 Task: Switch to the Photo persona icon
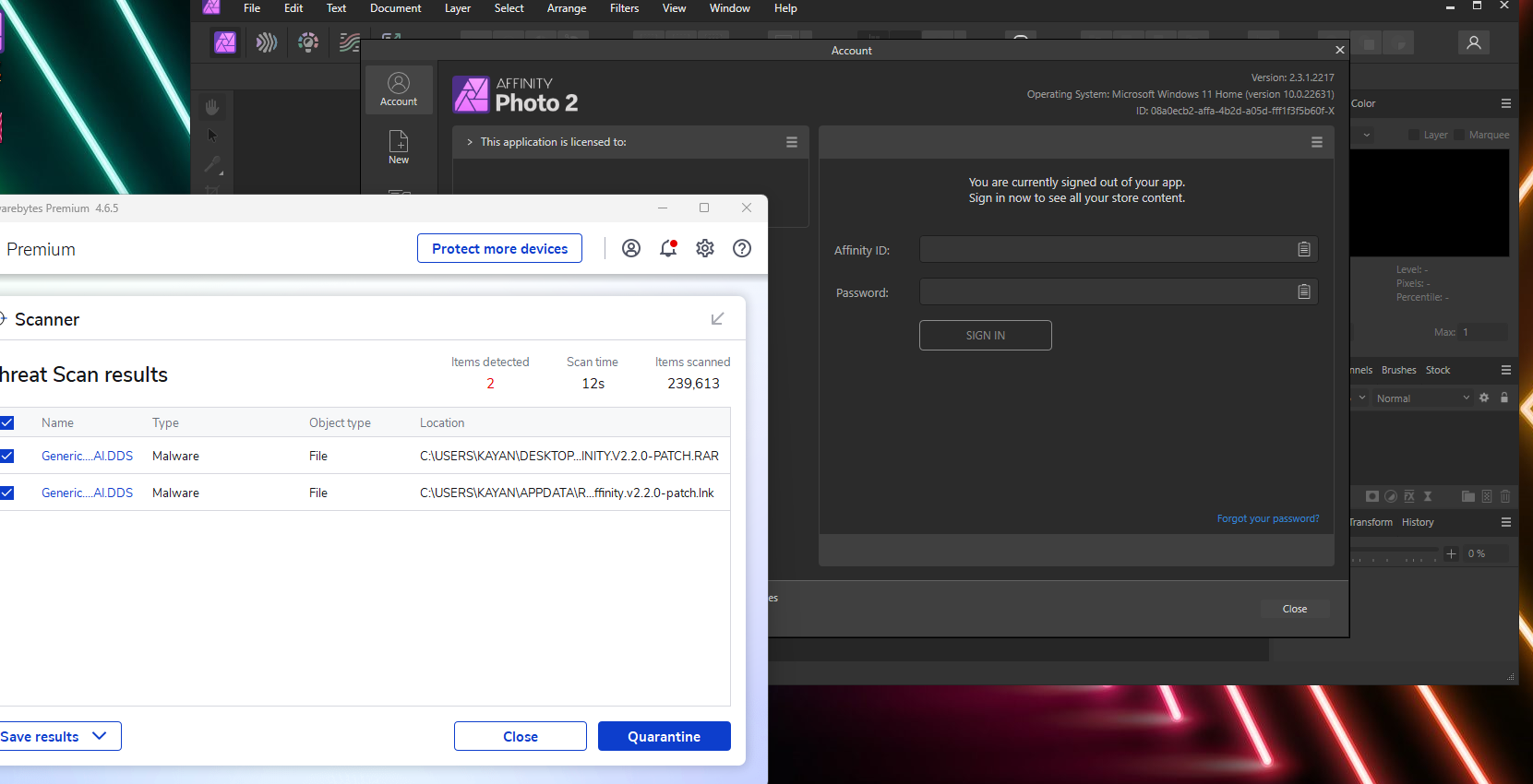[x=225, y=42]
